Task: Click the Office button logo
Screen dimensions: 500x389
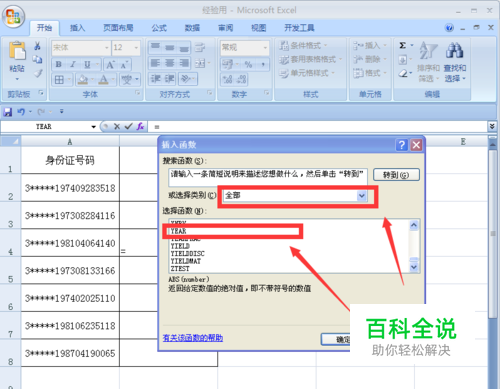Action: (13, 16)
